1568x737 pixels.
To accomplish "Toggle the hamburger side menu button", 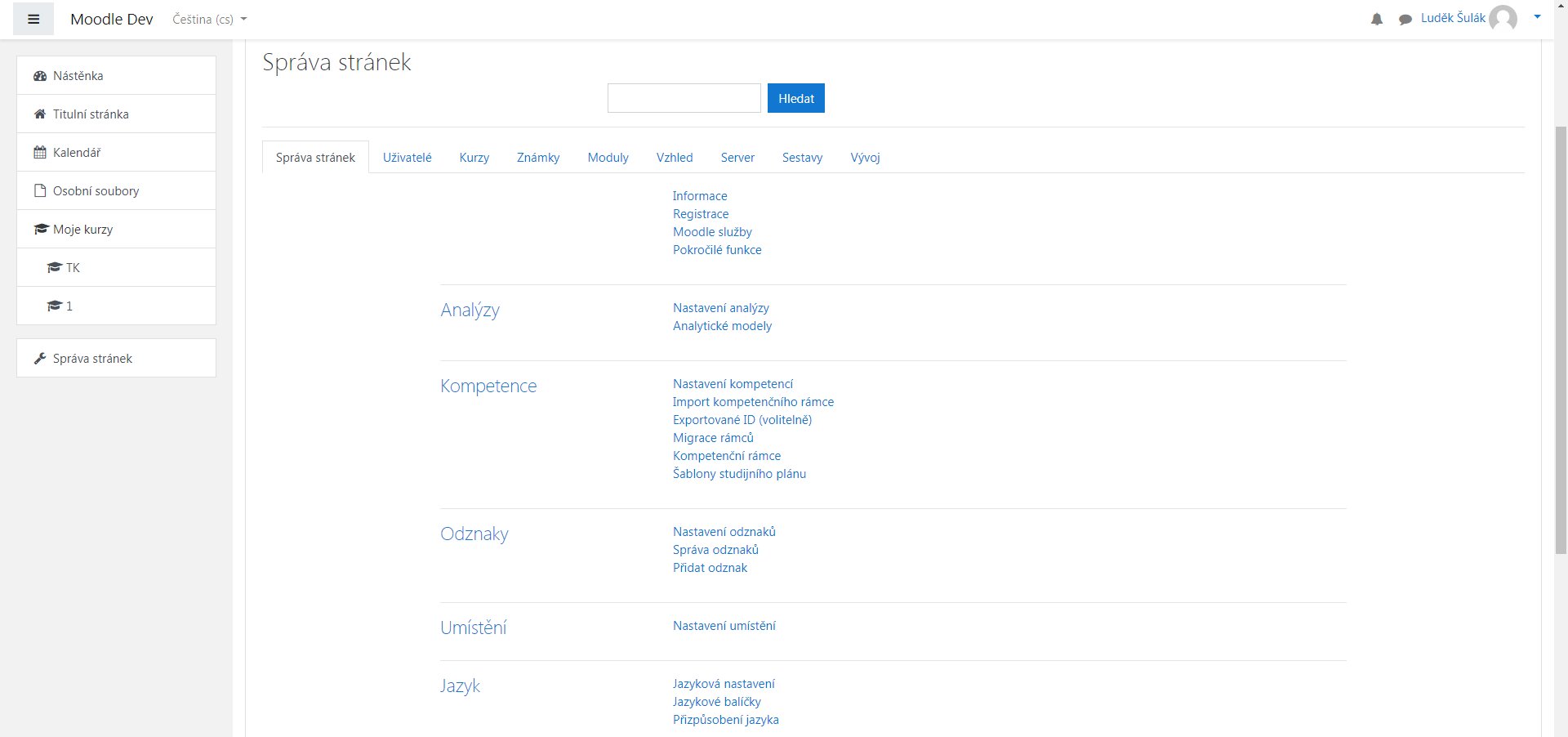I will pos(33,19).
